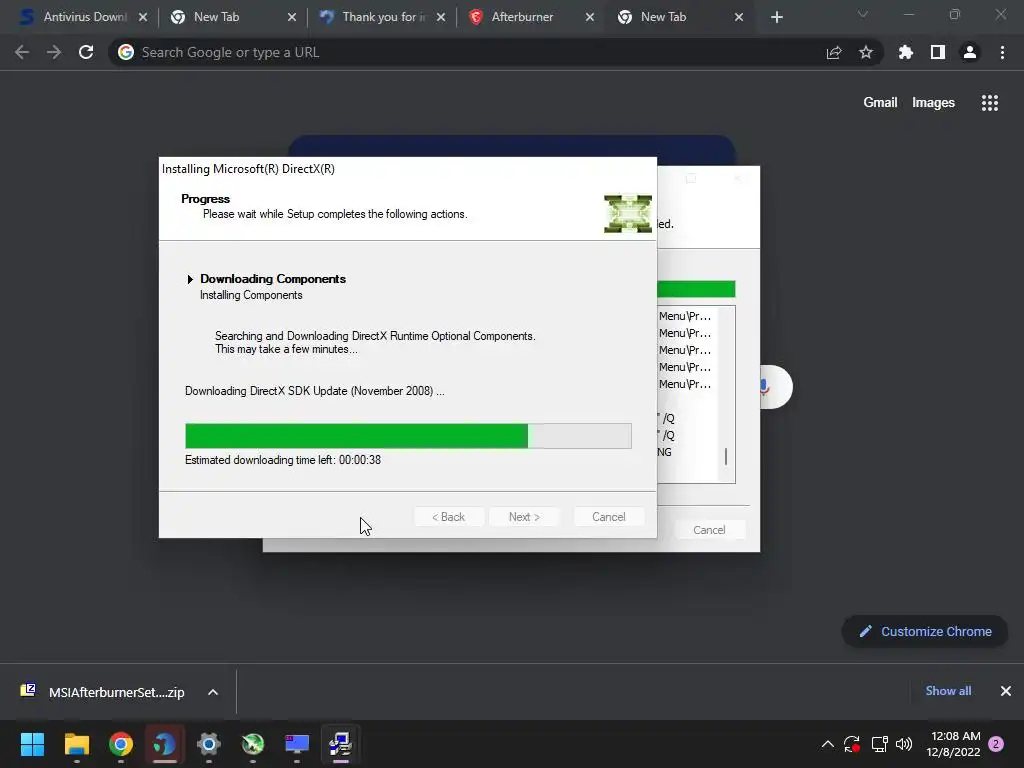Screen dimensions: 1024x768
Task: Open the Google apps grid
Action: [989, 103]
